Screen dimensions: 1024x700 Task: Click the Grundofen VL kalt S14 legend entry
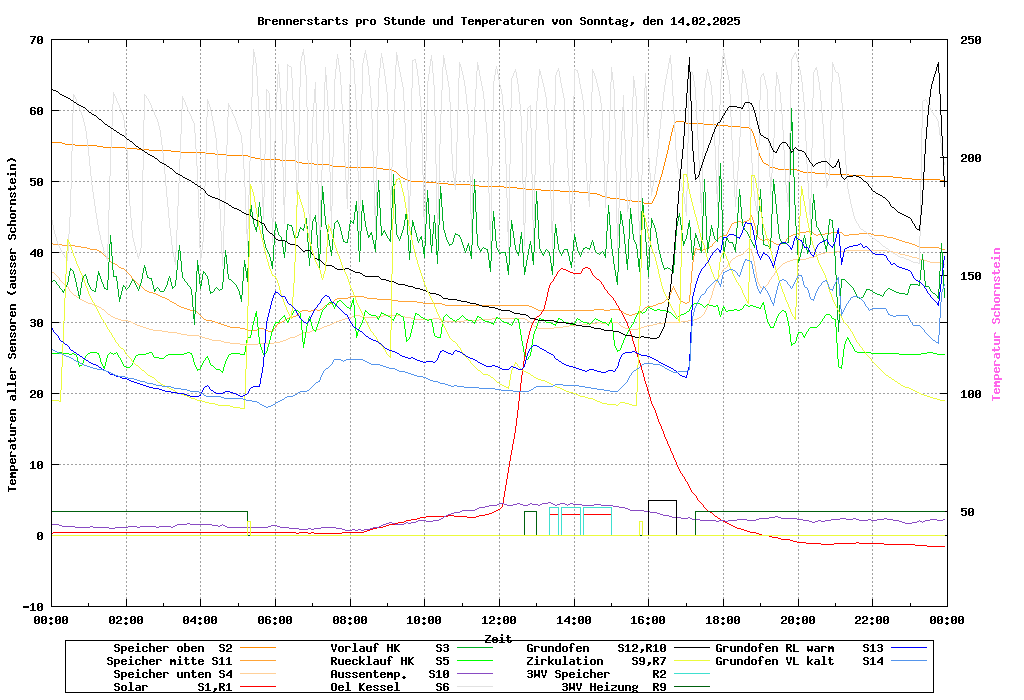(x=799, y=661)
